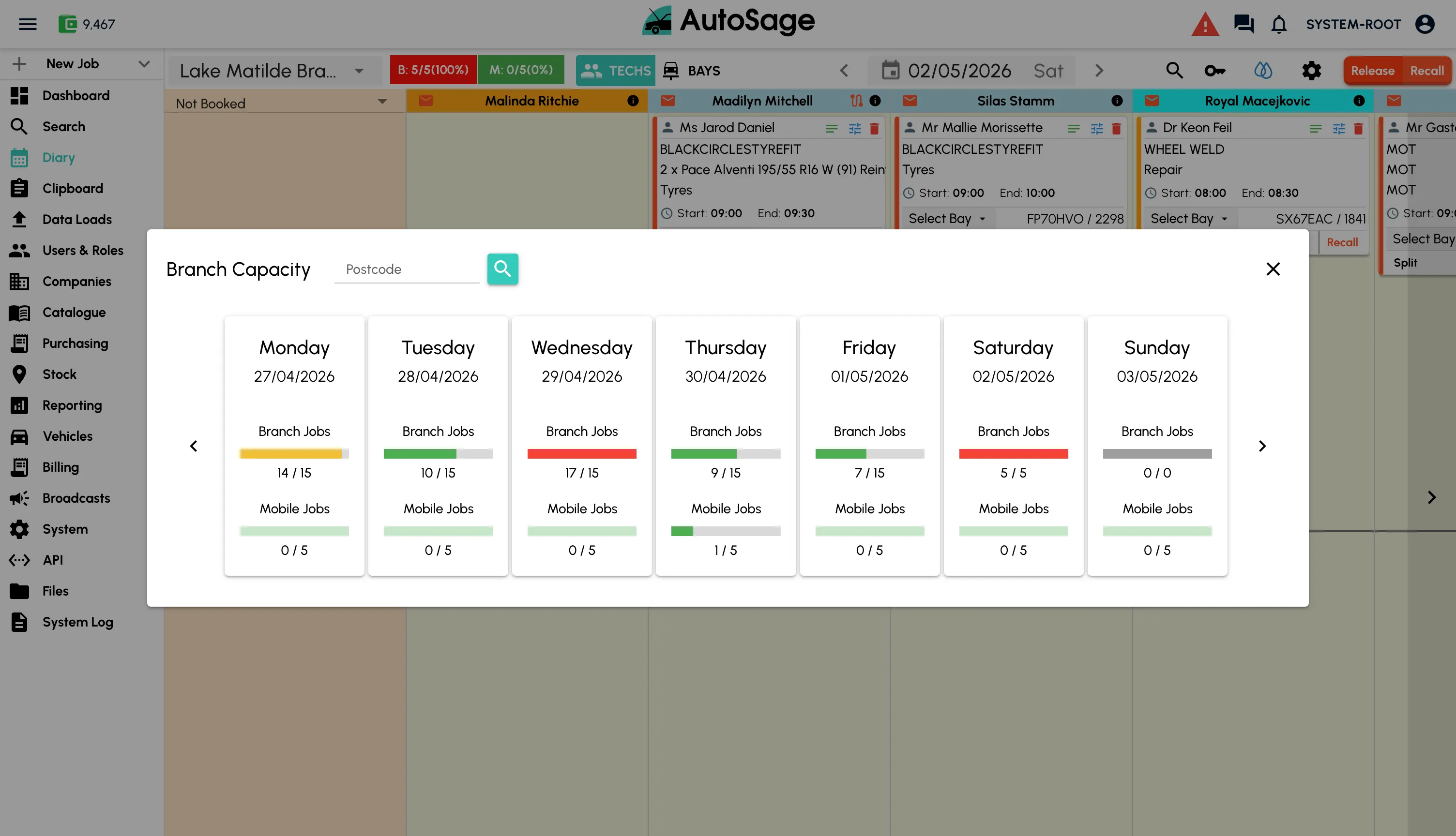Open the chat messages icon
Image resolution: width=1456 pixels, height=836 pixels.
click(x=1244, y=24)
